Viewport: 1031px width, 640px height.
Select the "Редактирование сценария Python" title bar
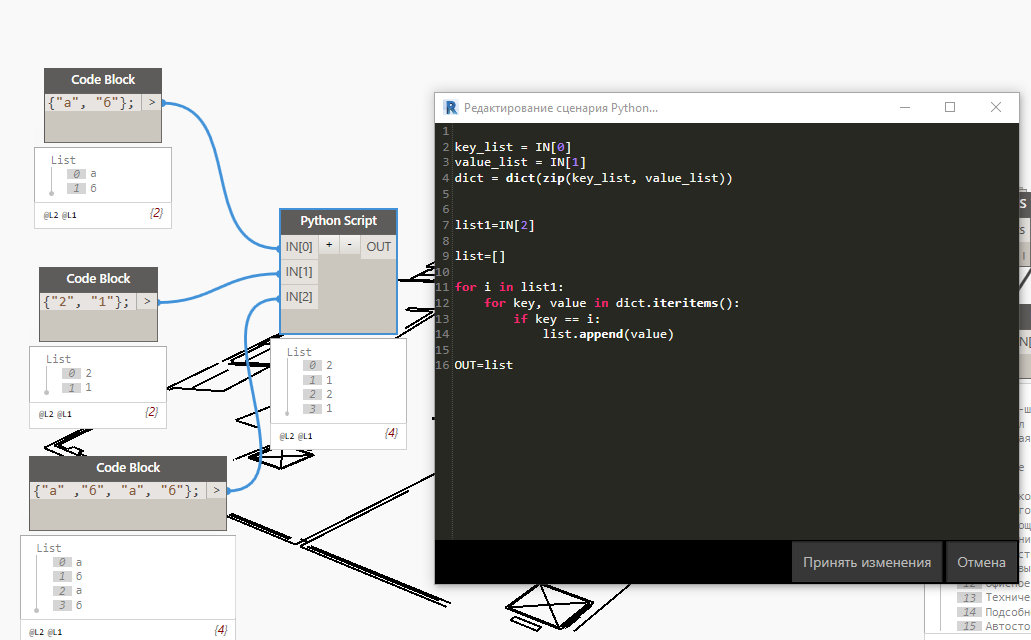point(600,106)
